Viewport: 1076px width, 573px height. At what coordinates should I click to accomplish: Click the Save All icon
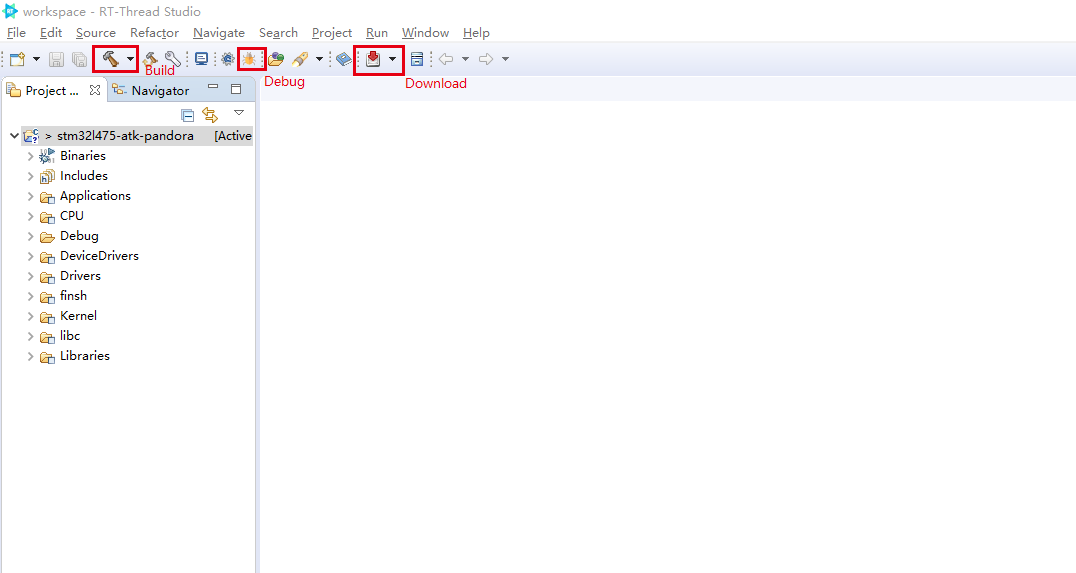(x=79, y=60)
